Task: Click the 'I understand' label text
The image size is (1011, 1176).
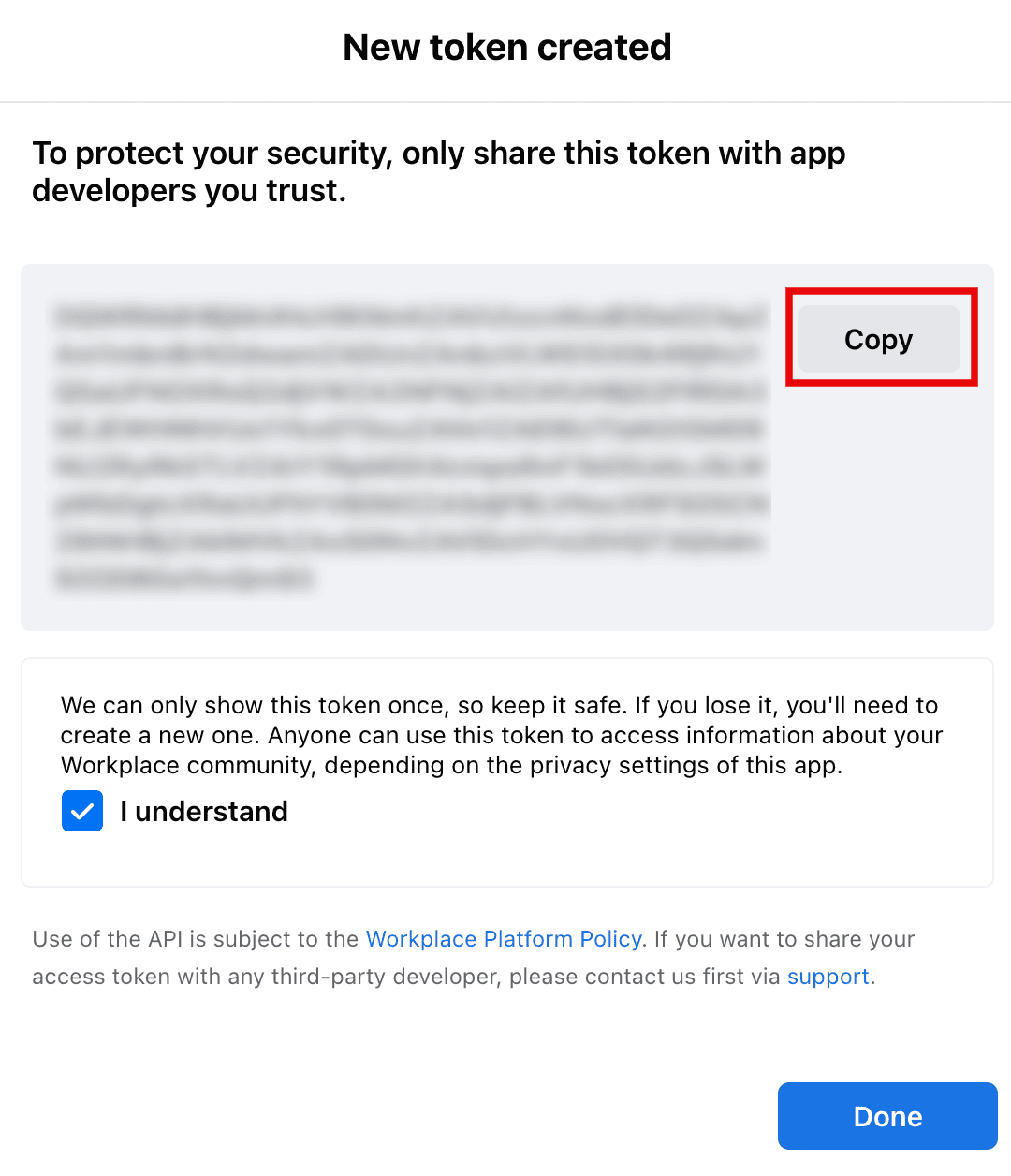Action: click(204, 811)
